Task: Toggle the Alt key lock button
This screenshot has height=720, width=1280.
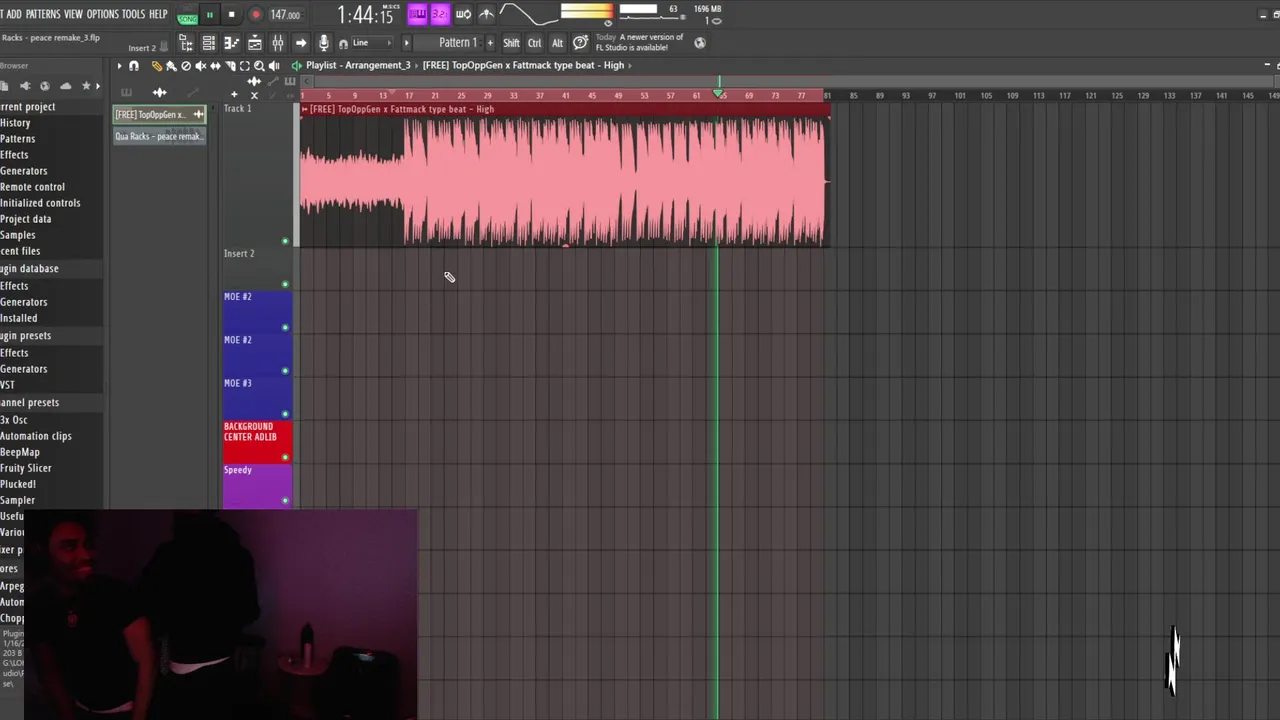Action: 557,43
